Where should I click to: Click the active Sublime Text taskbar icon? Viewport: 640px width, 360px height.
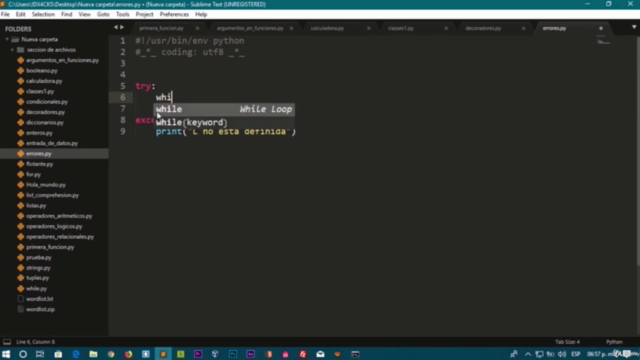pyautogui.click(x=163, y=354)
